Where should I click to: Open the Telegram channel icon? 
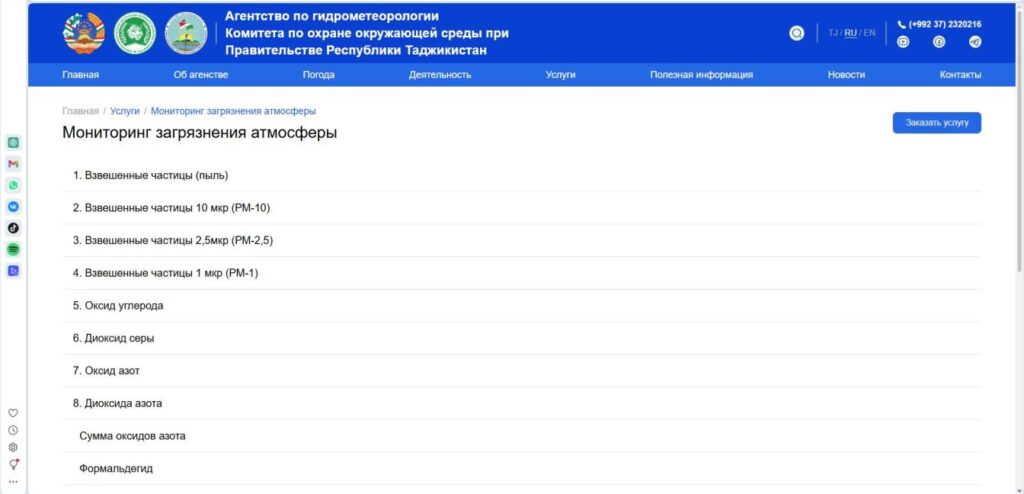tap(975, 42)
